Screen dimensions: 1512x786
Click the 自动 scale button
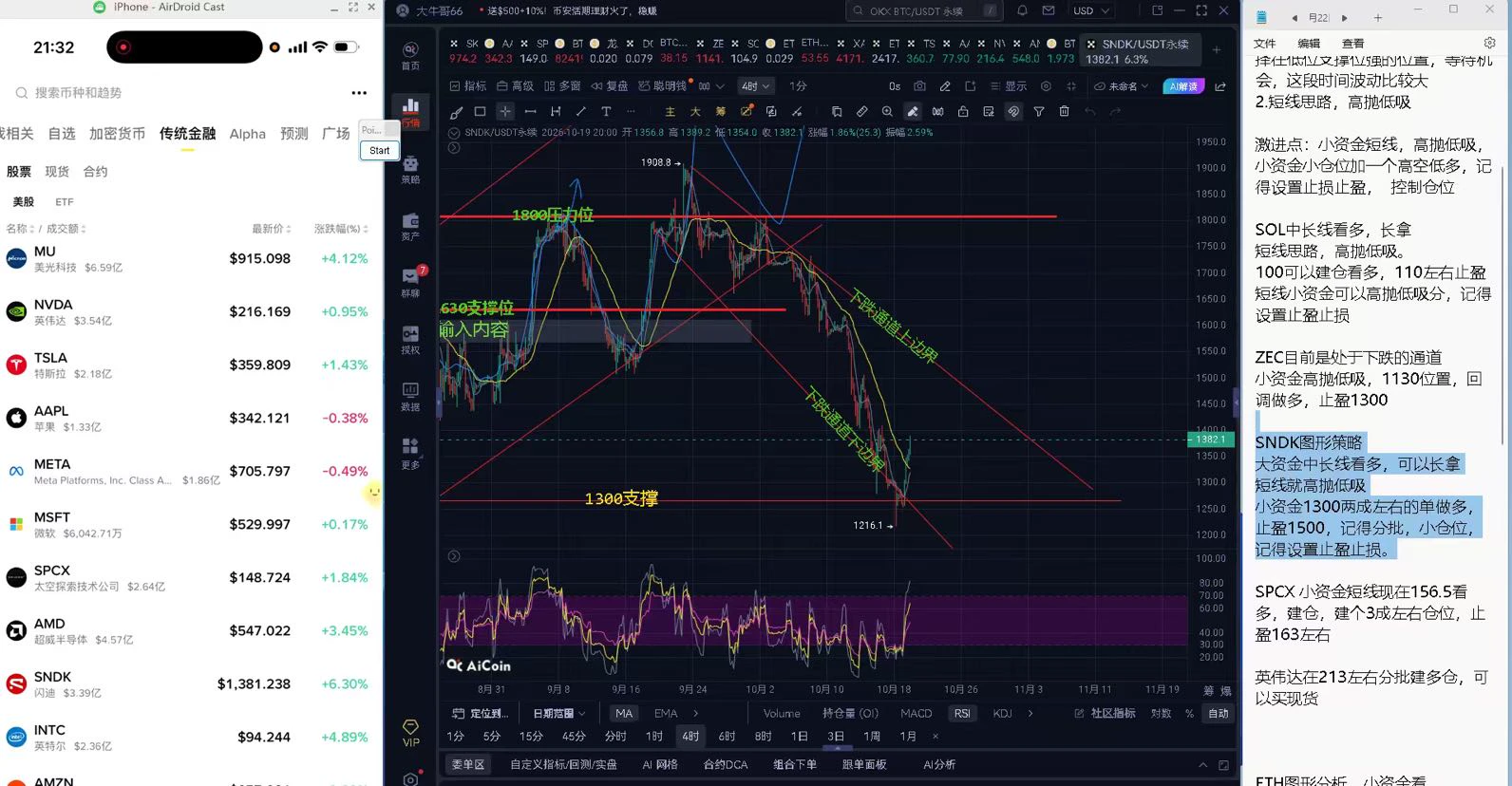[x=1218, y=713]
